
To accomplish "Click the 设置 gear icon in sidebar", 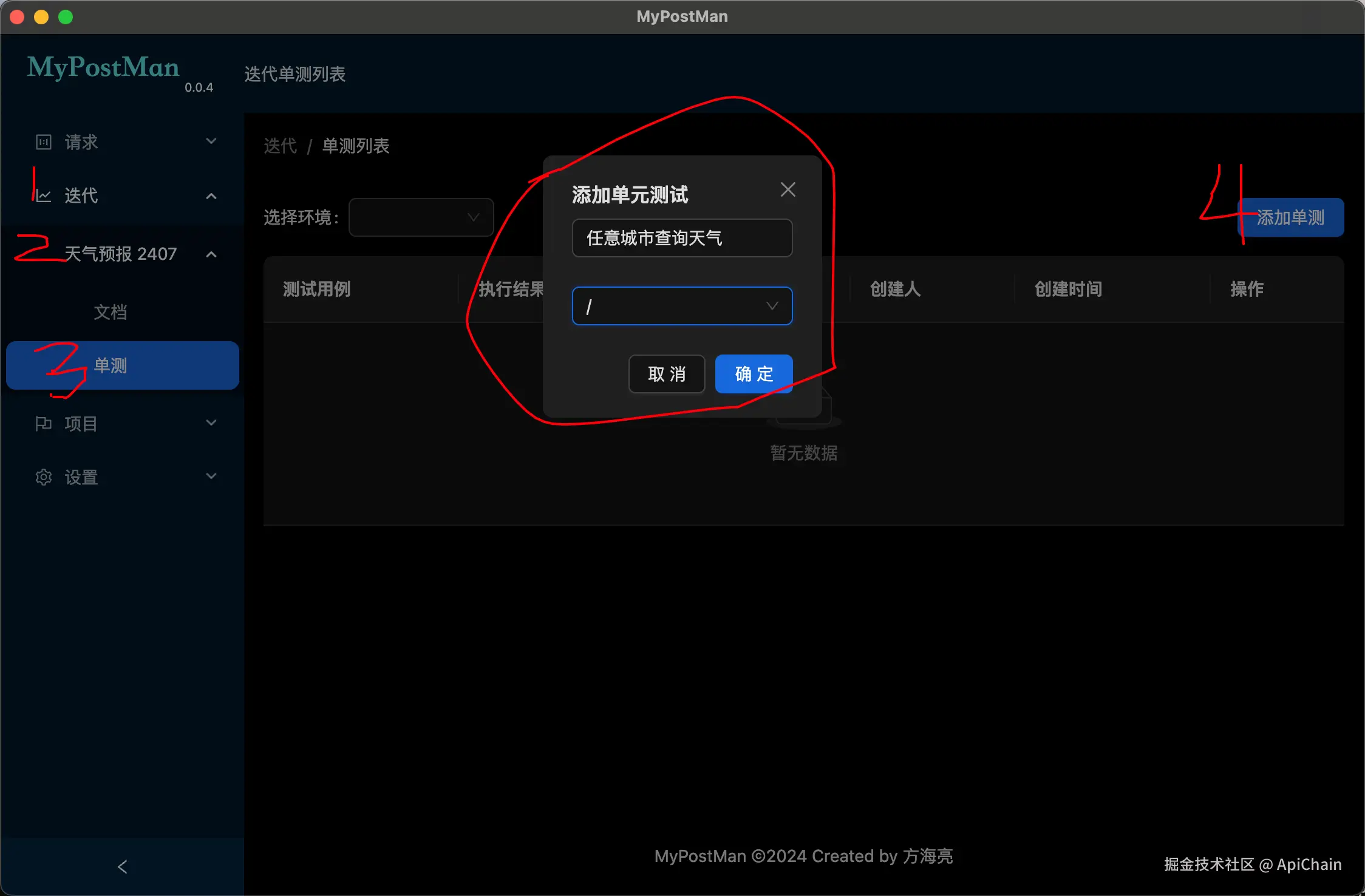I will click(44, 477).
